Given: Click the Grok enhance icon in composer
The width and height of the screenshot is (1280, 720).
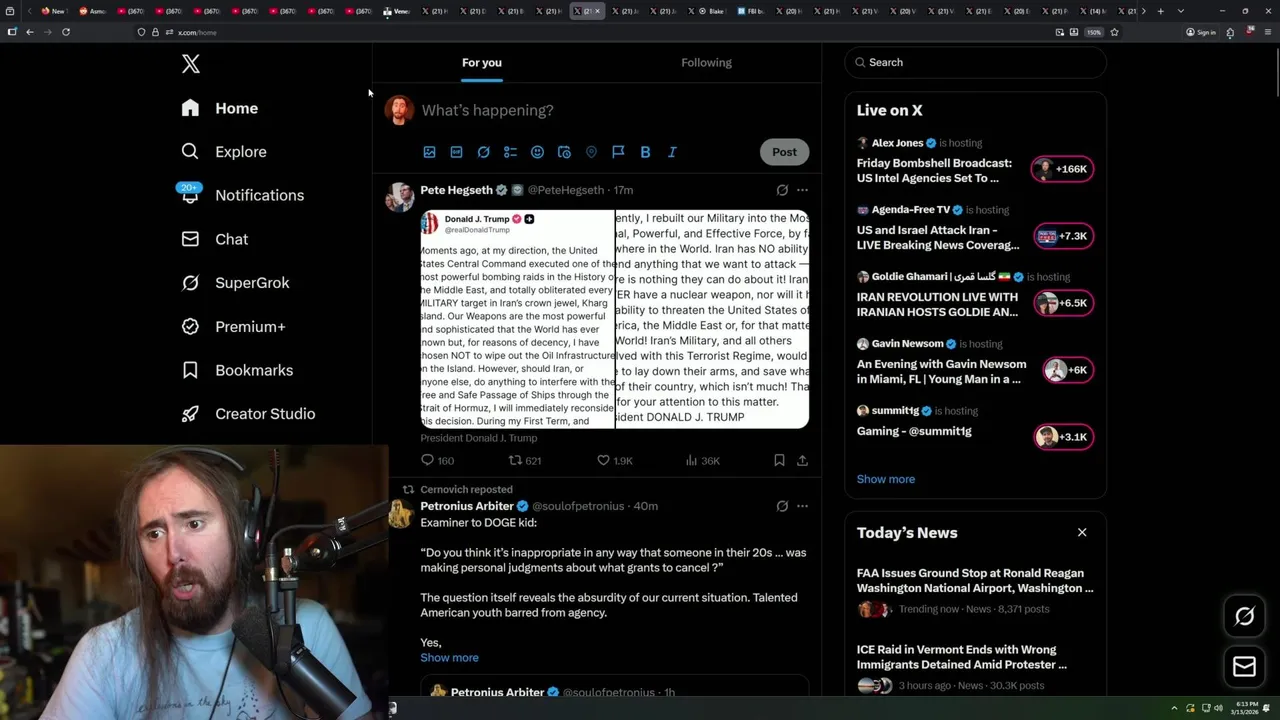Looking at the screenshot, I should [x=483, y=152].
